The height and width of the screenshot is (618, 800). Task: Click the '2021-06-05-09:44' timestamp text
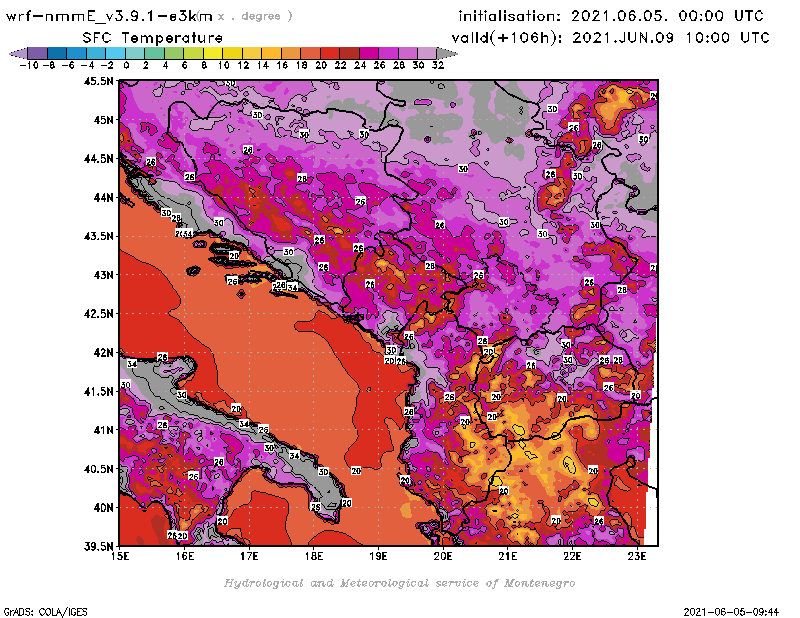pos(731,612)
